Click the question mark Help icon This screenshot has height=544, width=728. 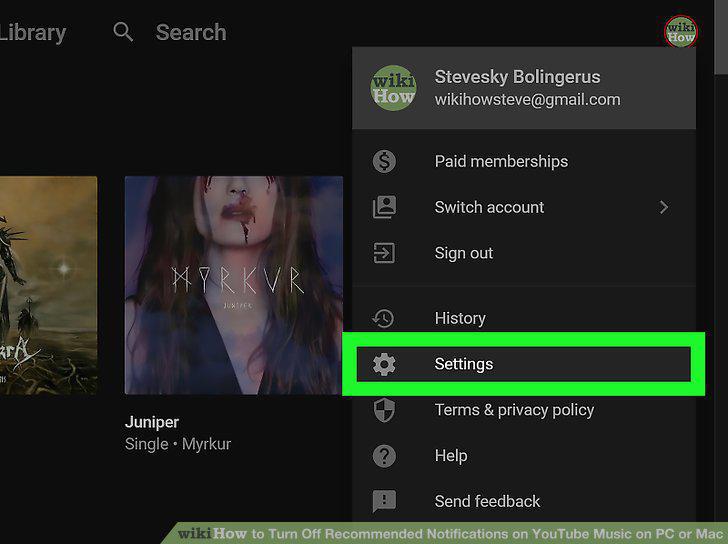(384, 456)
